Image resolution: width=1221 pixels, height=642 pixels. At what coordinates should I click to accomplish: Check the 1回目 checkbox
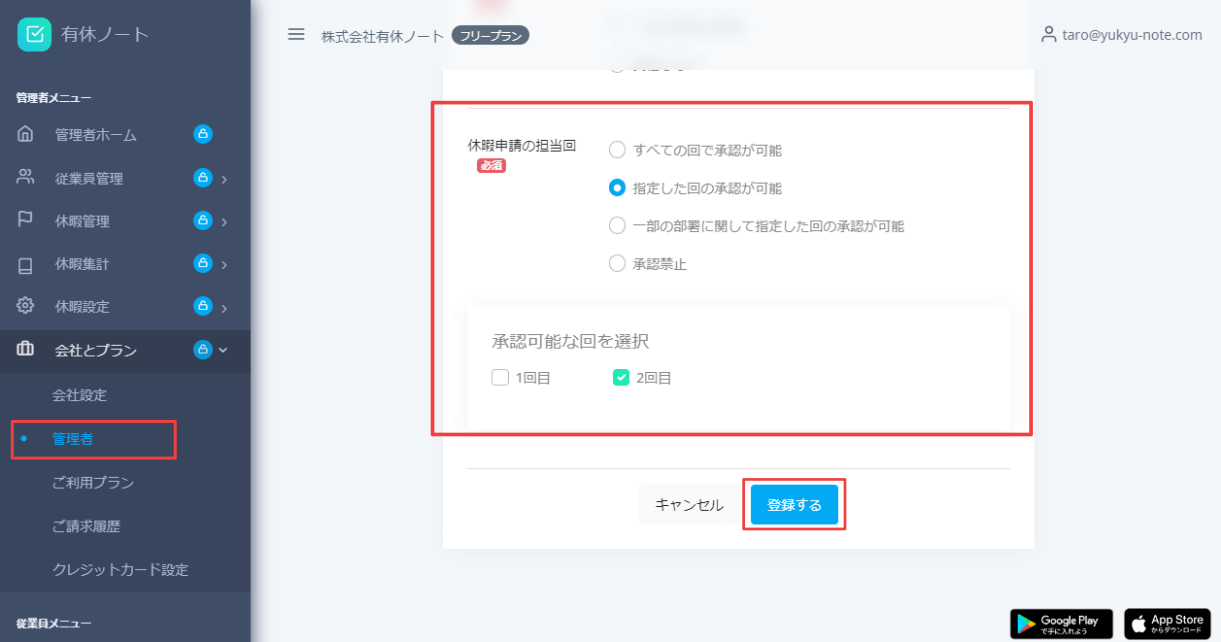pyautogui.click(x=500, y=377)
